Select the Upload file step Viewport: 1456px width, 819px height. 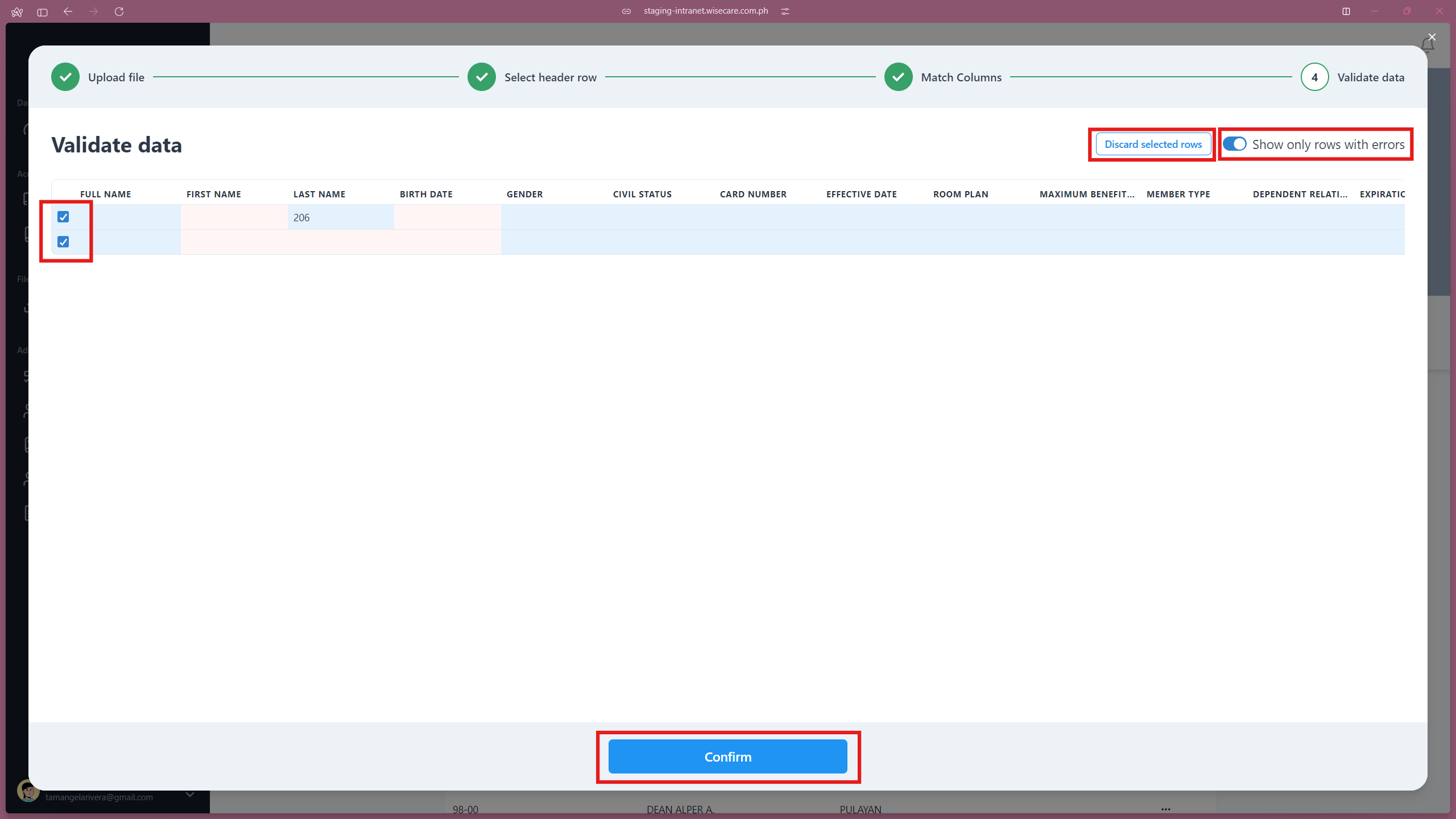[65, 77]
